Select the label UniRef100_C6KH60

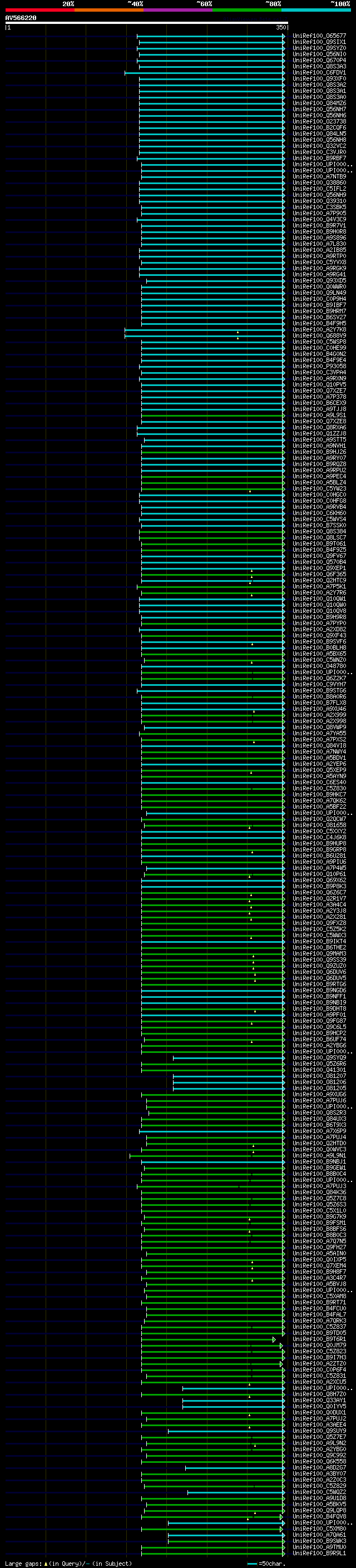(319, 513)
